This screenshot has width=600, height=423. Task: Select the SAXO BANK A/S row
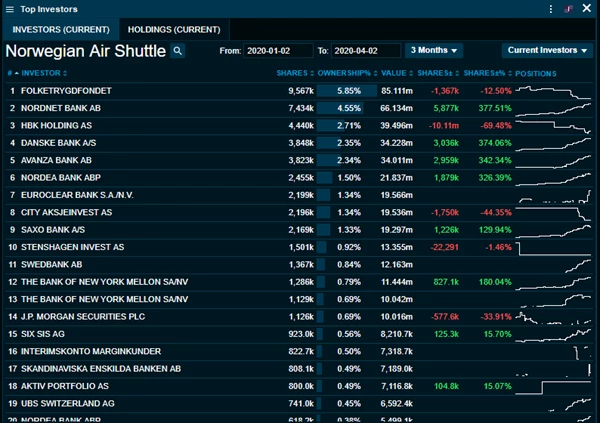click(299, 230)
